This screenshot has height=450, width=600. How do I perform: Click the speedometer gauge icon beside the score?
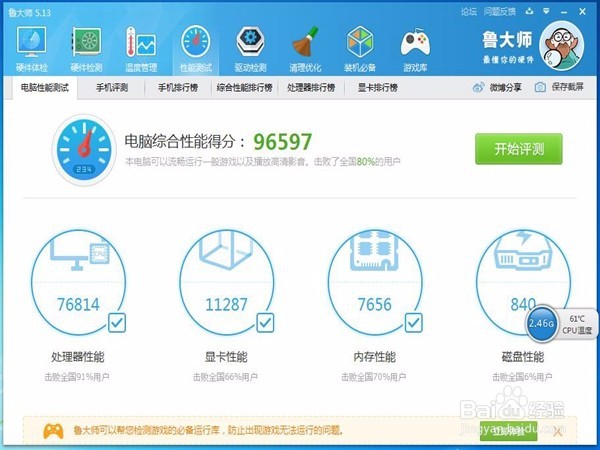(84, 149)
